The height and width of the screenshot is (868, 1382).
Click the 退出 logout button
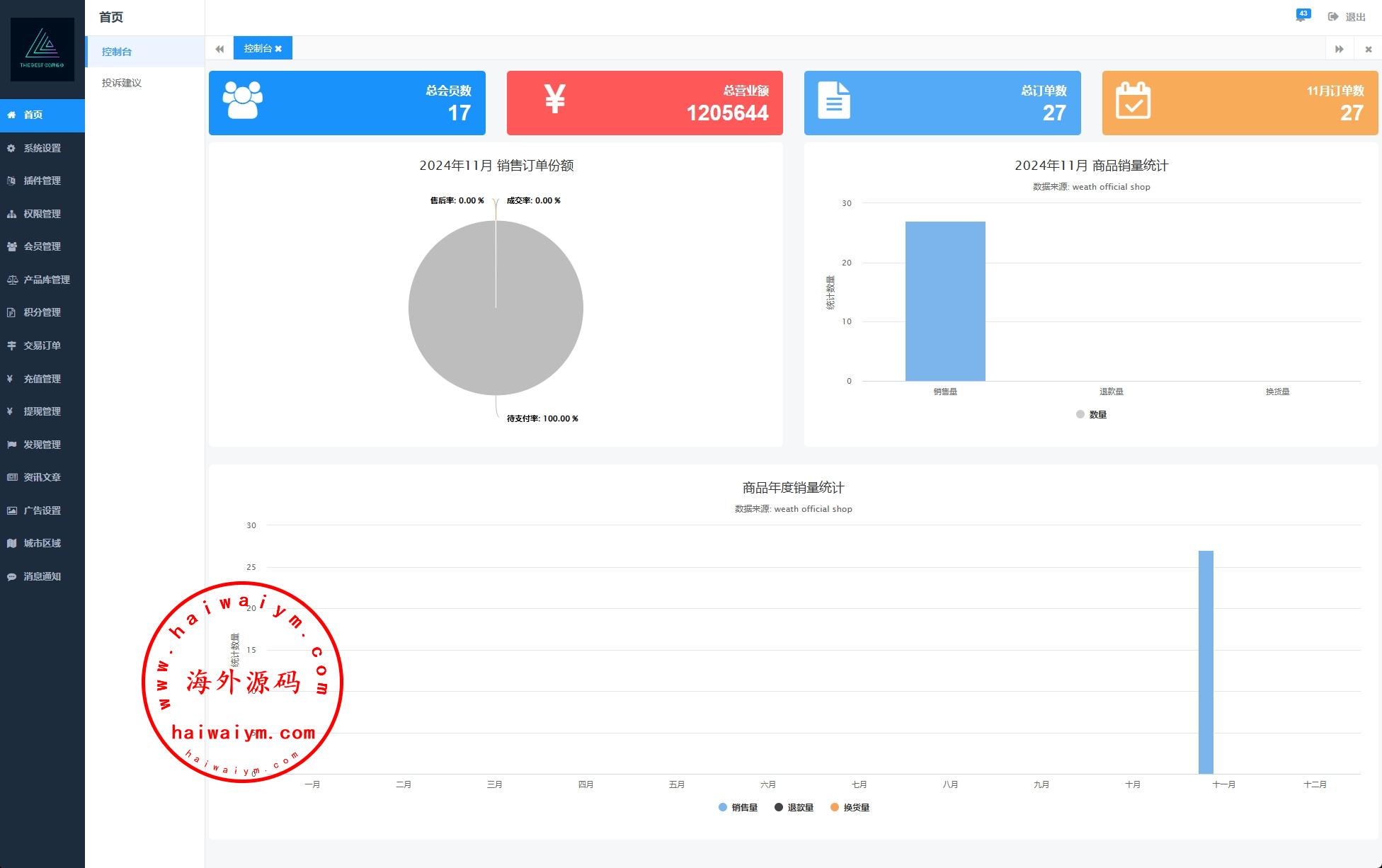click(1347, 17)
